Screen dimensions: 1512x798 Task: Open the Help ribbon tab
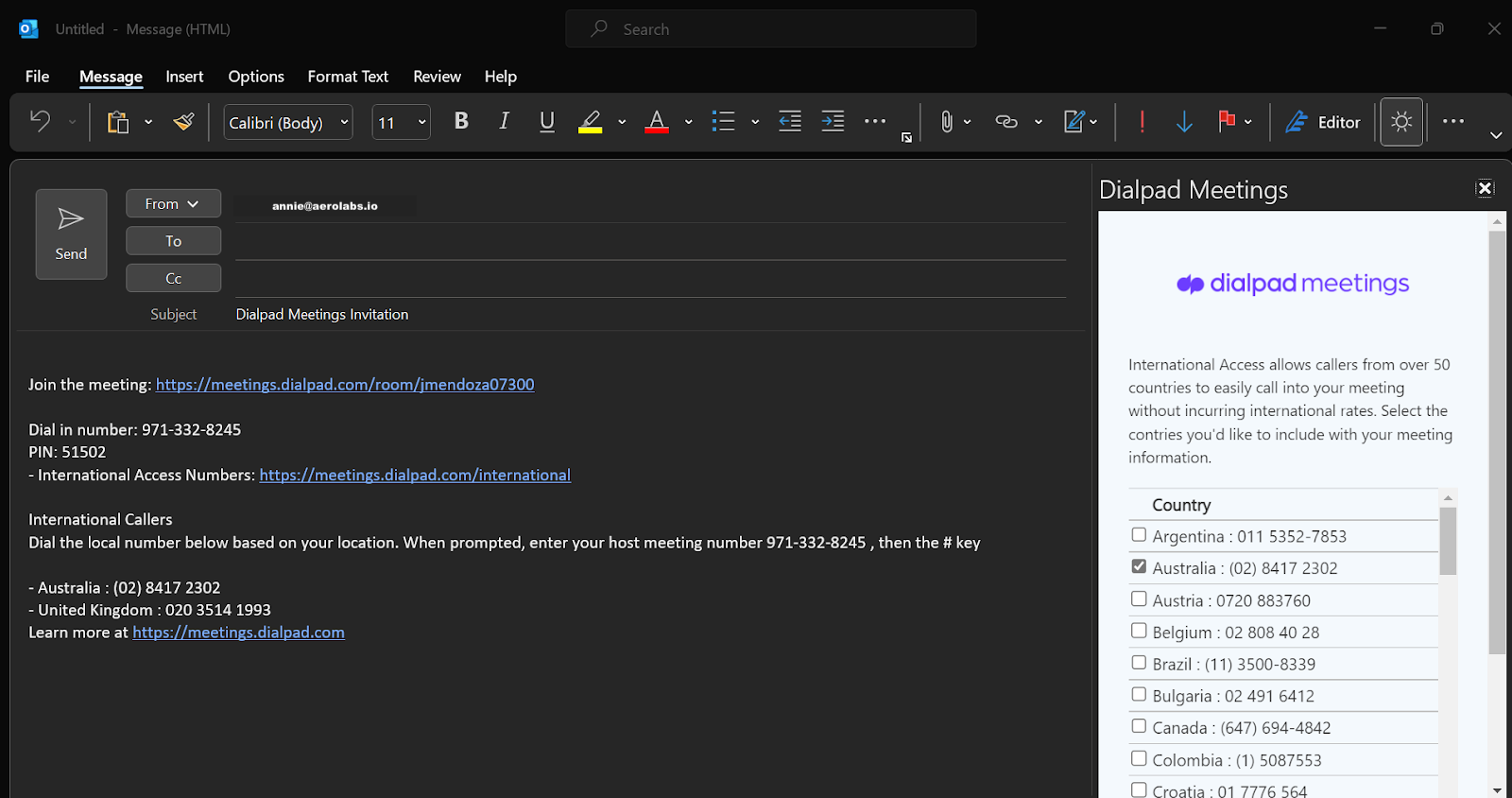pyautogui.click(x=501, y=77)
